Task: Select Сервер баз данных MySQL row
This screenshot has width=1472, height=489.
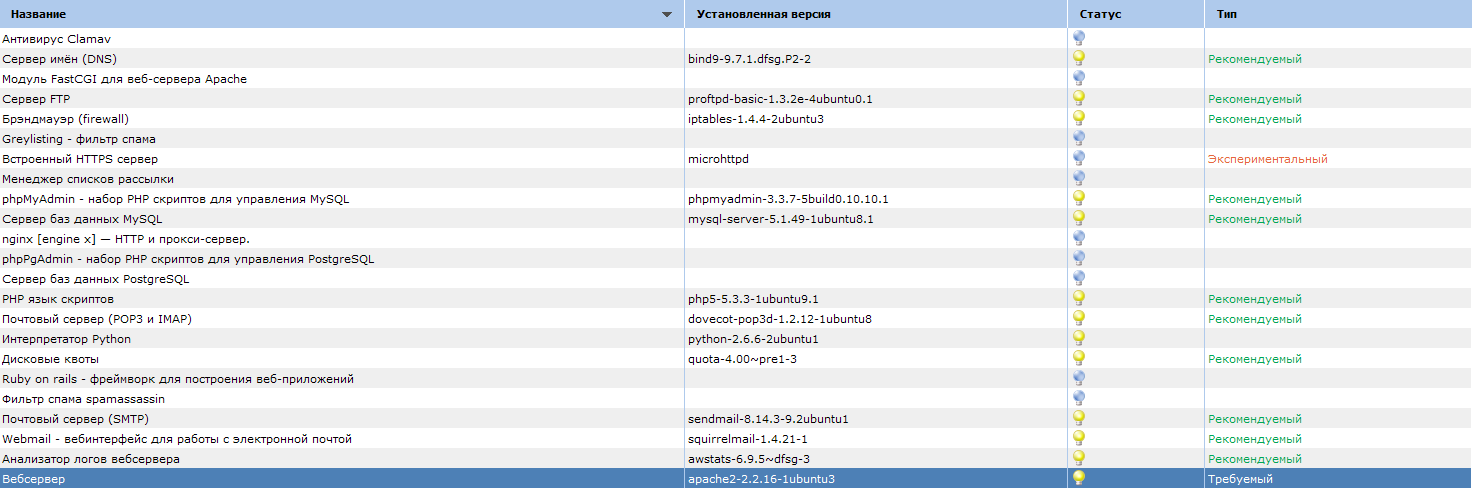Action: click(736, 218)
